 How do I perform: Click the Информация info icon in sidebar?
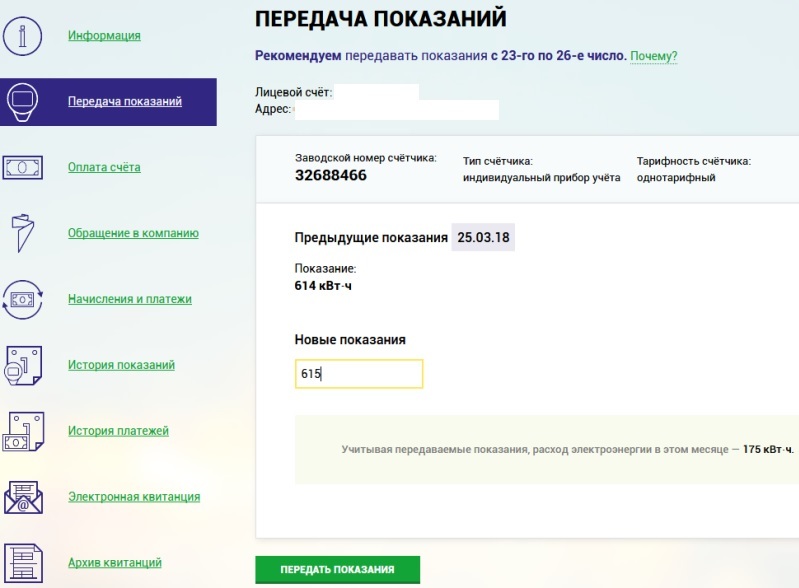[24, 36]
